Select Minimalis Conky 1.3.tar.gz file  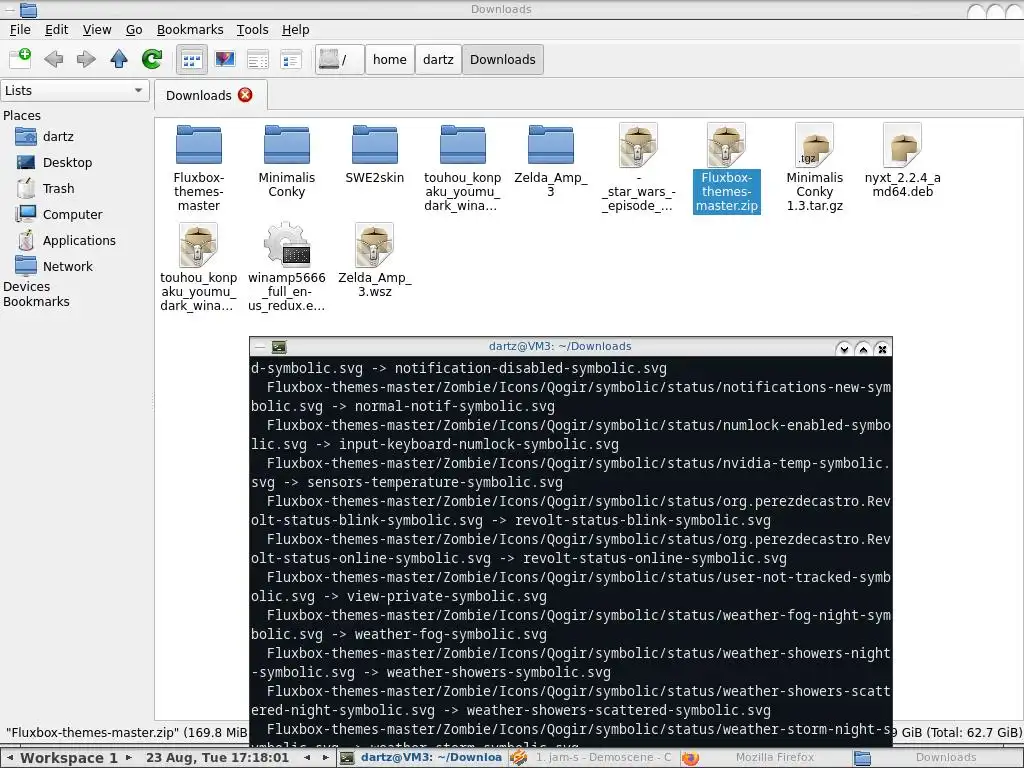point(814,167)
